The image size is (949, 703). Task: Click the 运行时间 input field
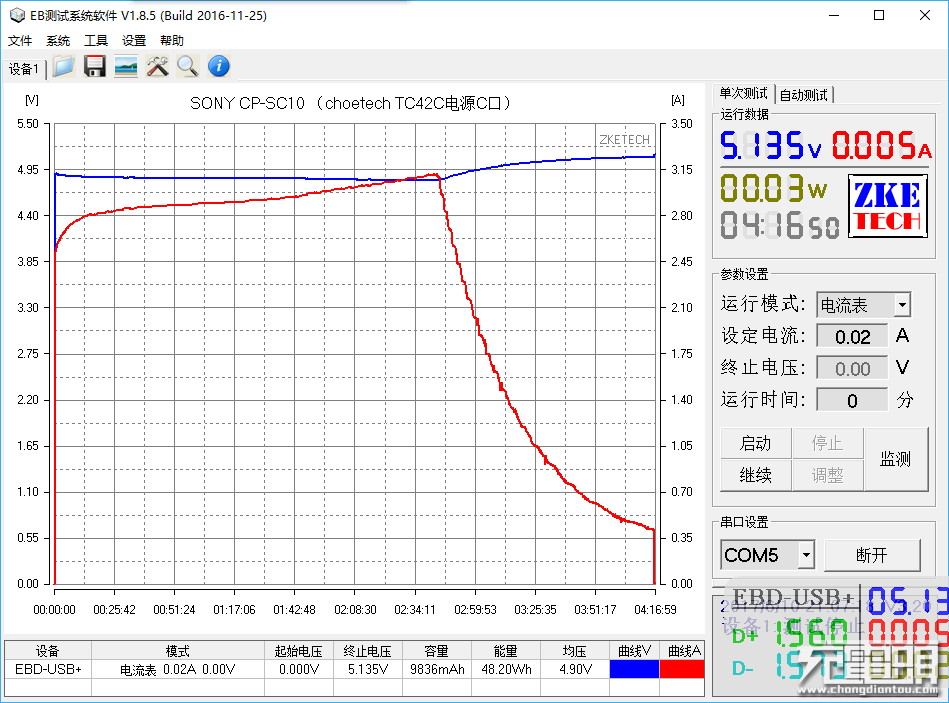852,401
